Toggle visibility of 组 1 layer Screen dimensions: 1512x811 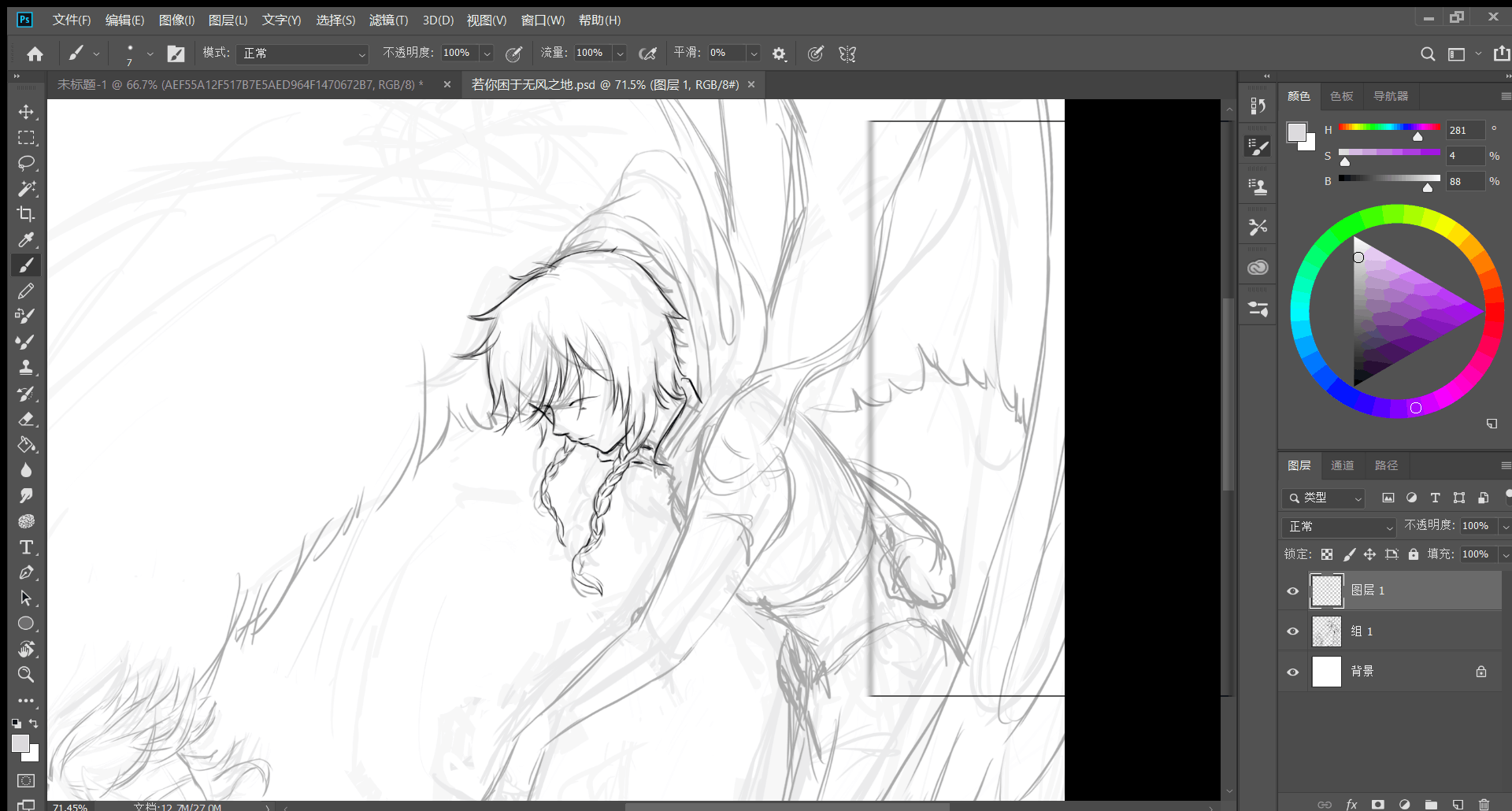1292,631
